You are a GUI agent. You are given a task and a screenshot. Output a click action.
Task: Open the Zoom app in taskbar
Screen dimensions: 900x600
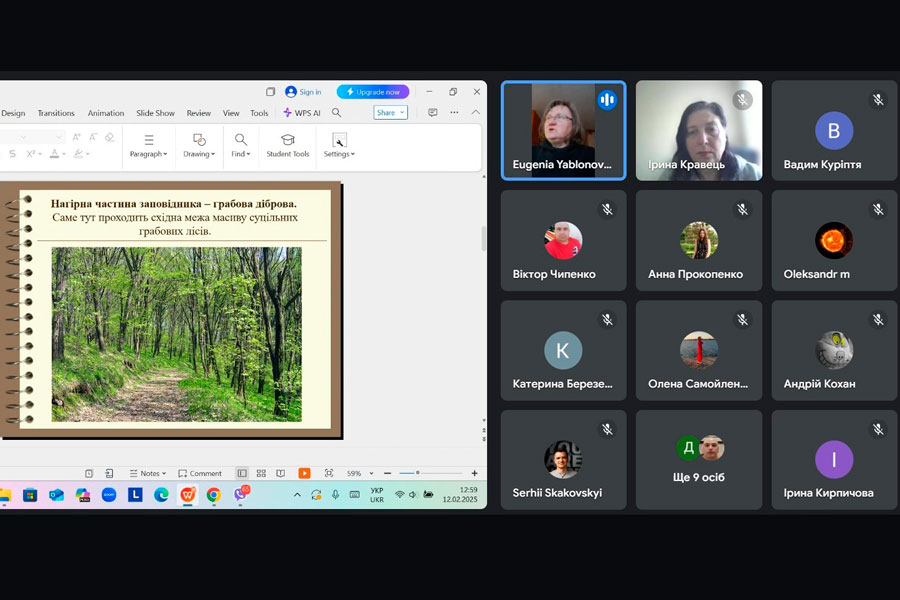tap(109, 494)
